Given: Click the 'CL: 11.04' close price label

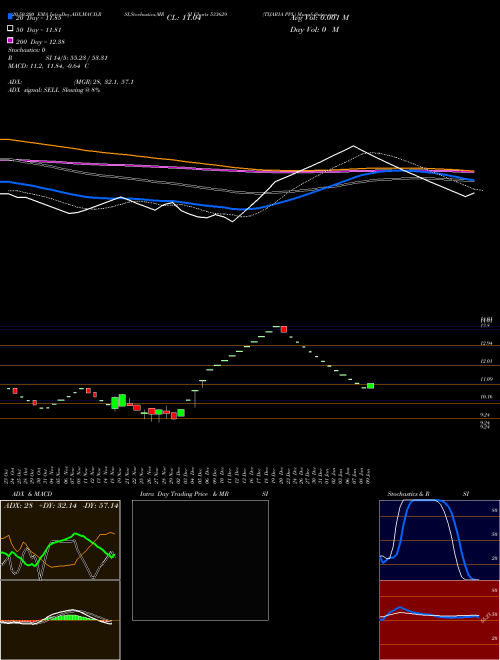Looking at the screenshot, I should point(184,18).
